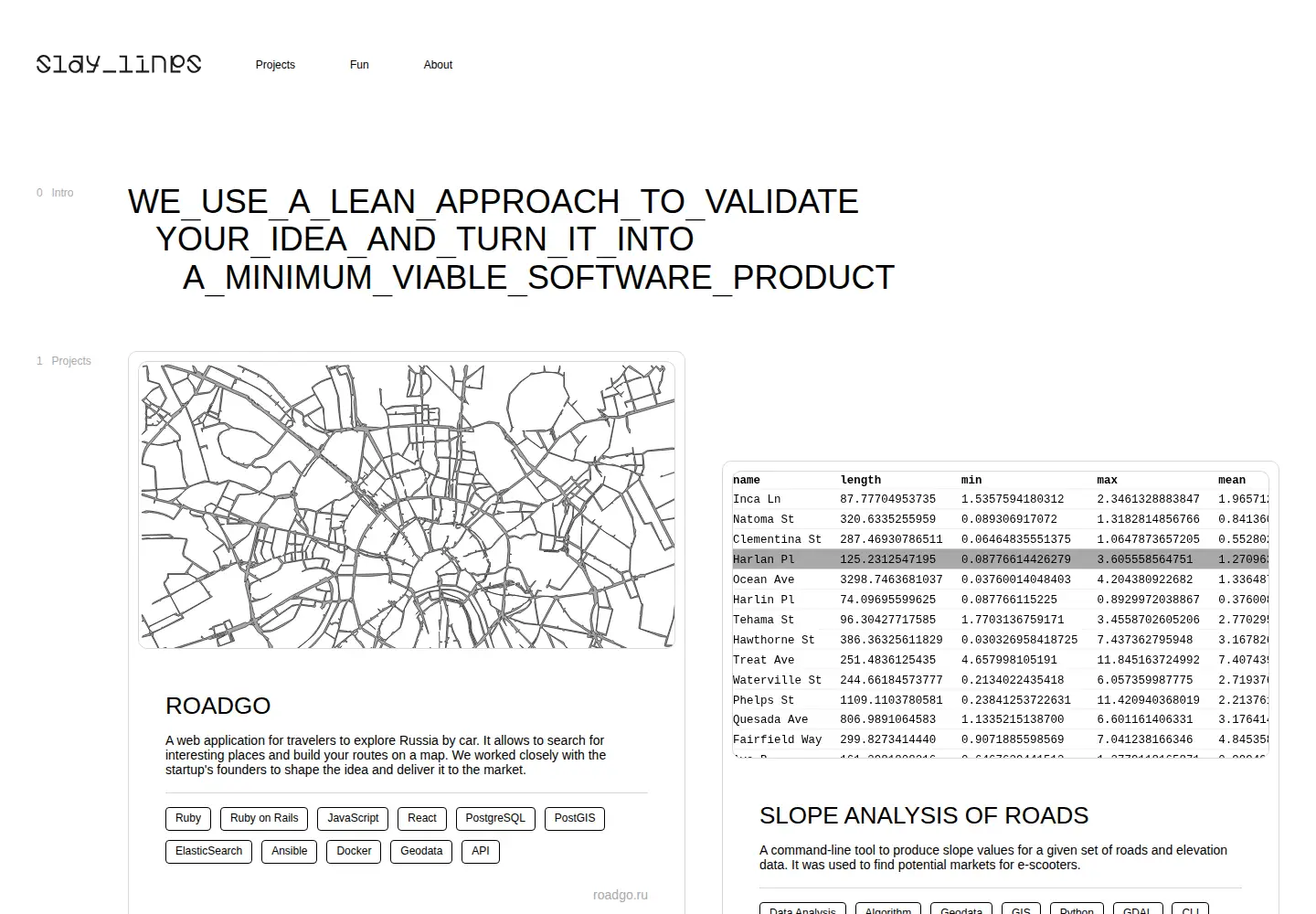Click the main headline WE_USE_A_LEAN_APPROACH_TO_VALIDATE
1316x914 pixels.
click(493, 202)
